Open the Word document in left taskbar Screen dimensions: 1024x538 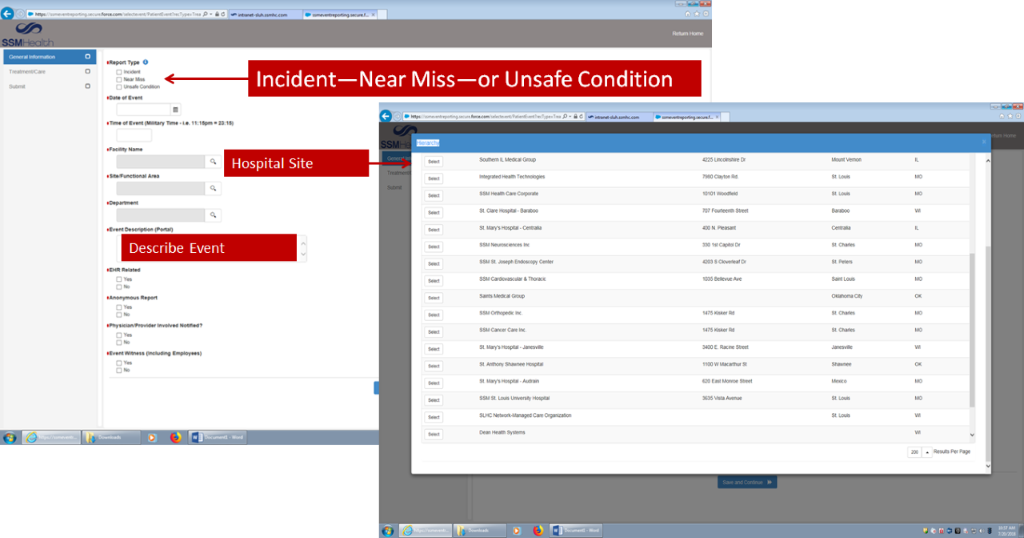pyautogui.click(x=218, y=437)
